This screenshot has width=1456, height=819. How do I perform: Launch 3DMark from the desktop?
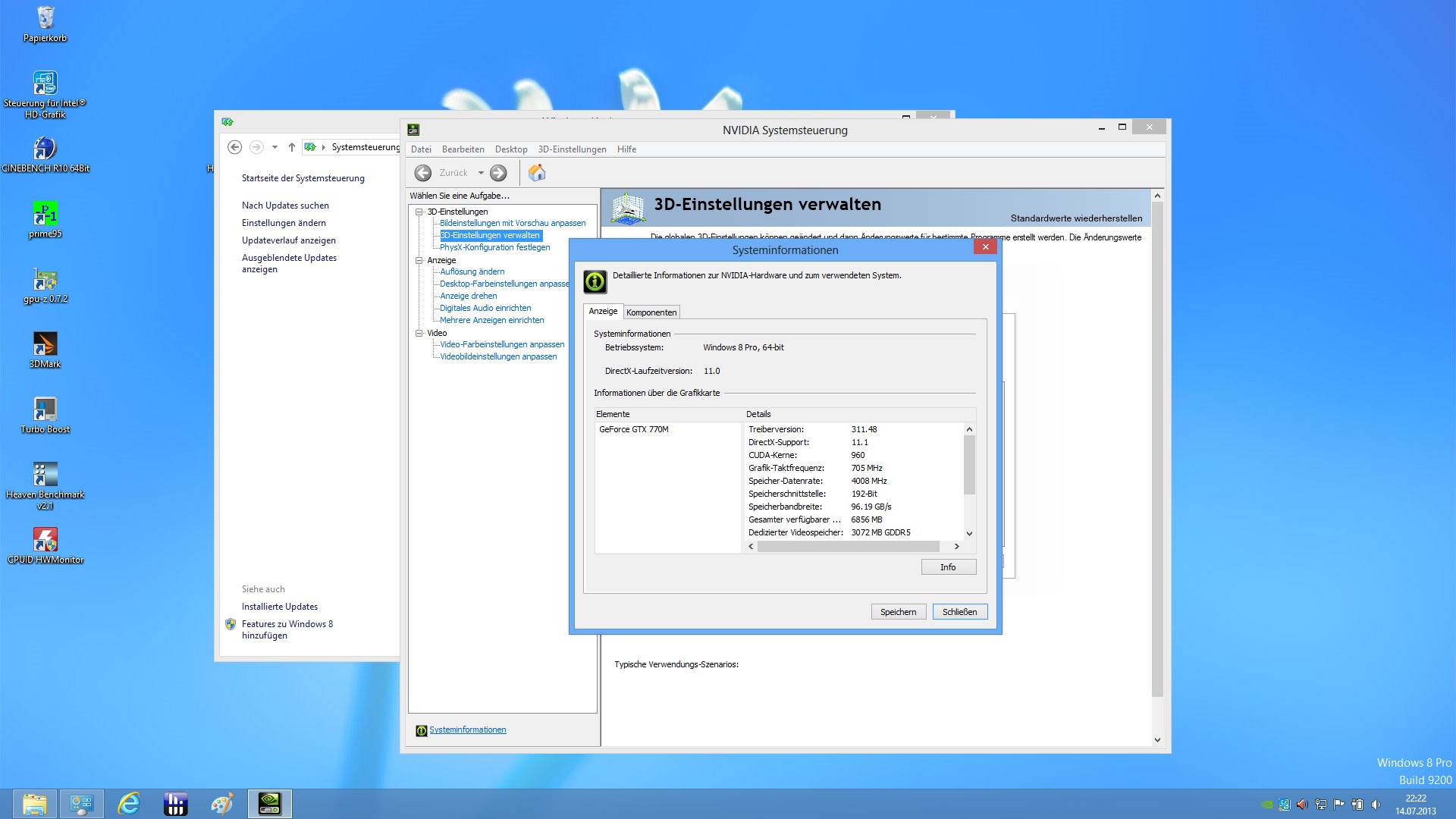click(45, 350)
